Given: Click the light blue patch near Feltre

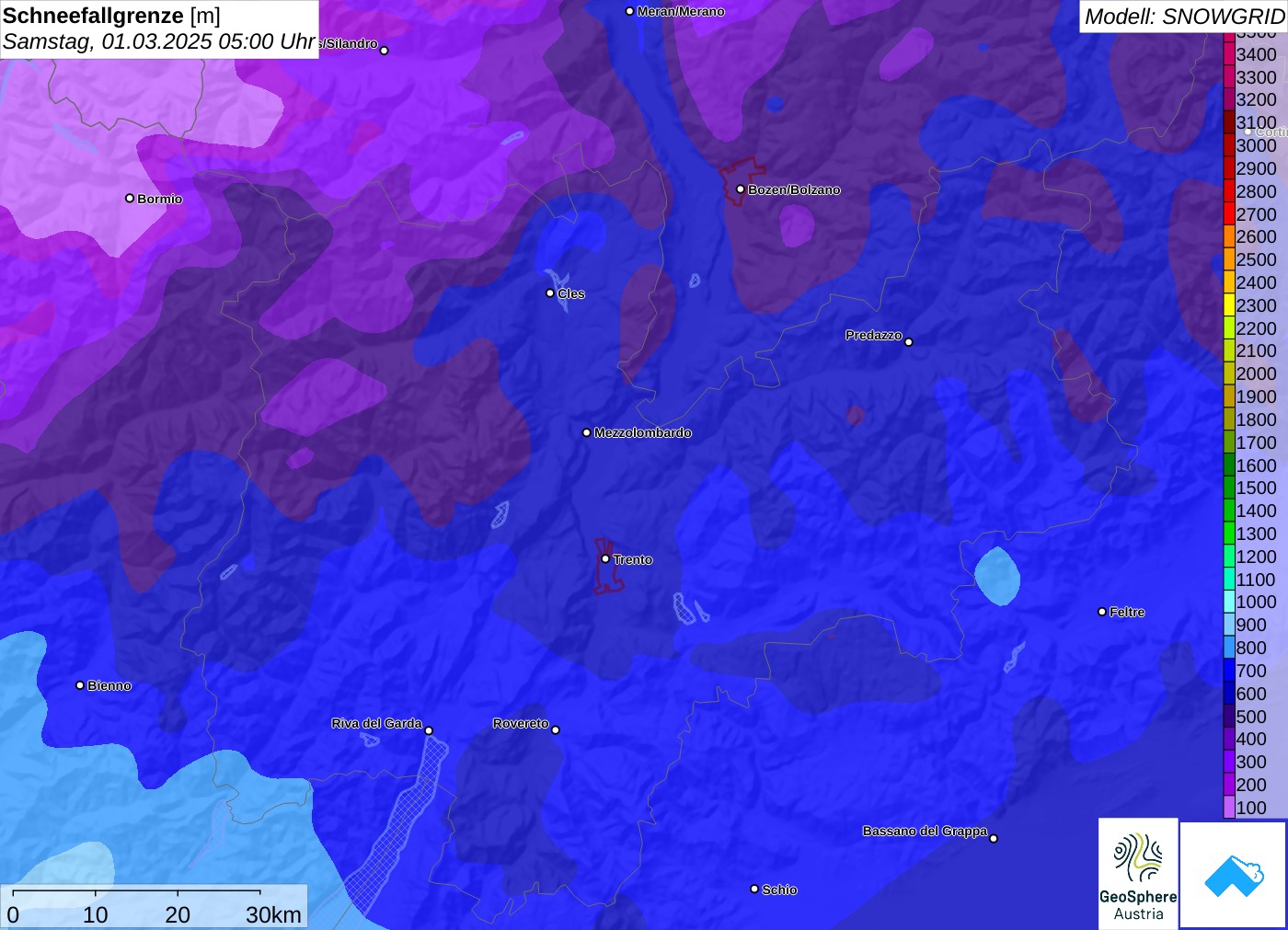Looking at the screenshot, I should [997, 576].
